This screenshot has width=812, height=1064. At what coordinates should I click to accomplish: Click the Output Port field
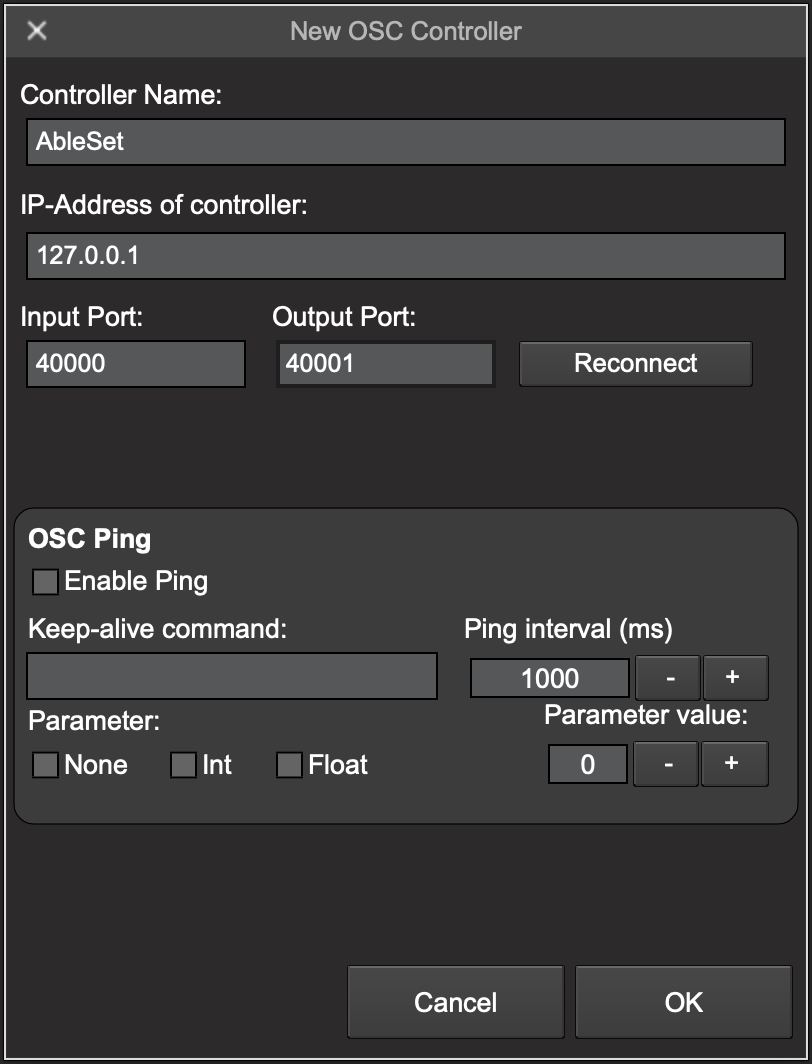[385, 364]
